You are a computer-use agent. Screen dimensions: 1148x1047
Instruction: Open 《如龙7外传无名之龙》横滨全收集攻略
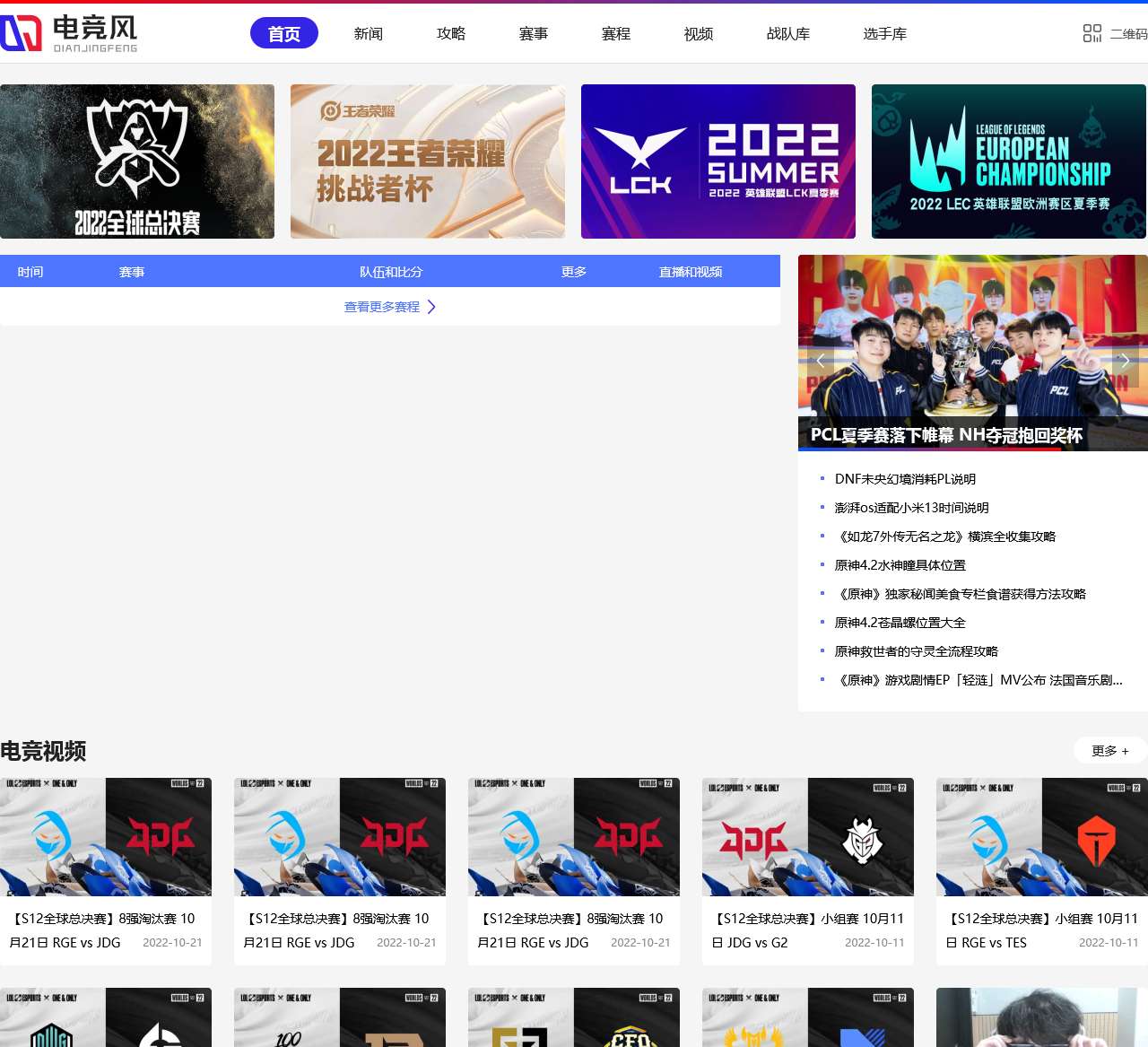tap(945, 537)
